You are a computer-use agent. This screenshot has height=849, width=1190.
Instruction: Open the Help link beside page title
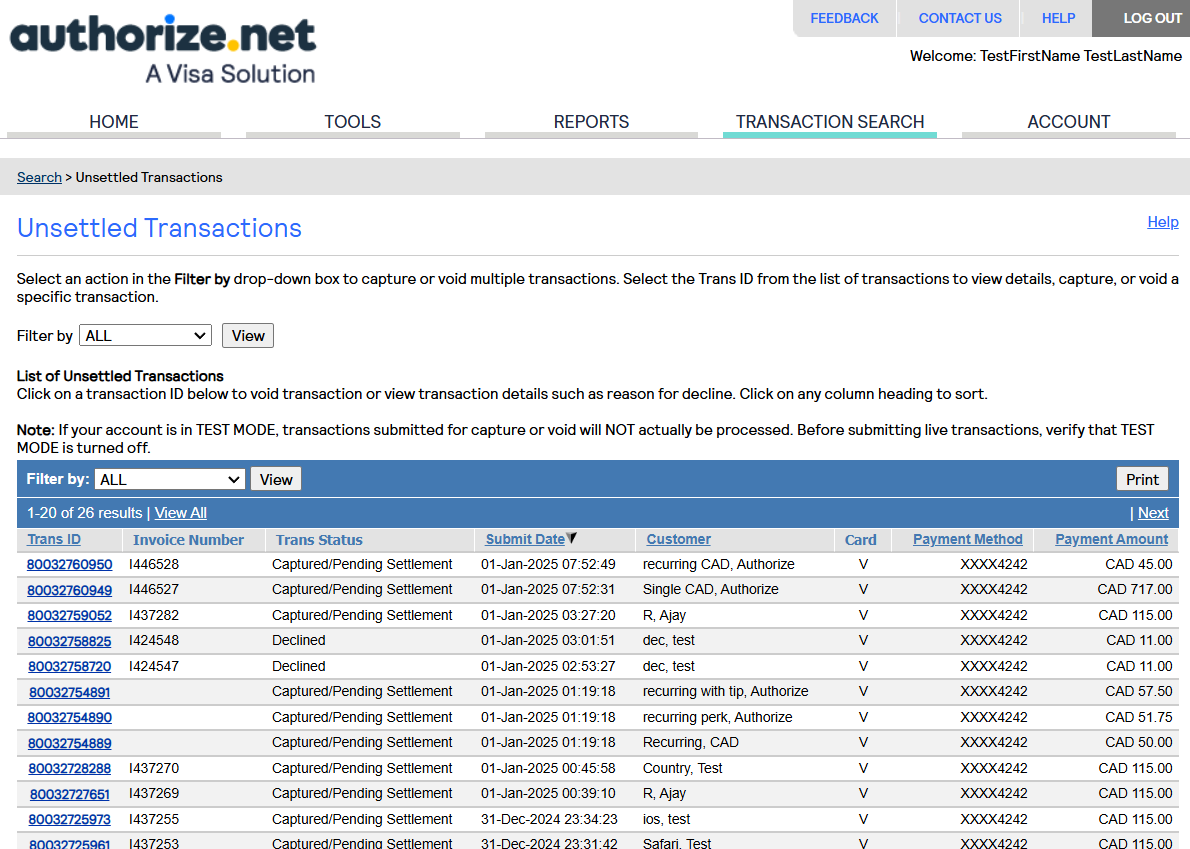click(x=1163, y=222)
